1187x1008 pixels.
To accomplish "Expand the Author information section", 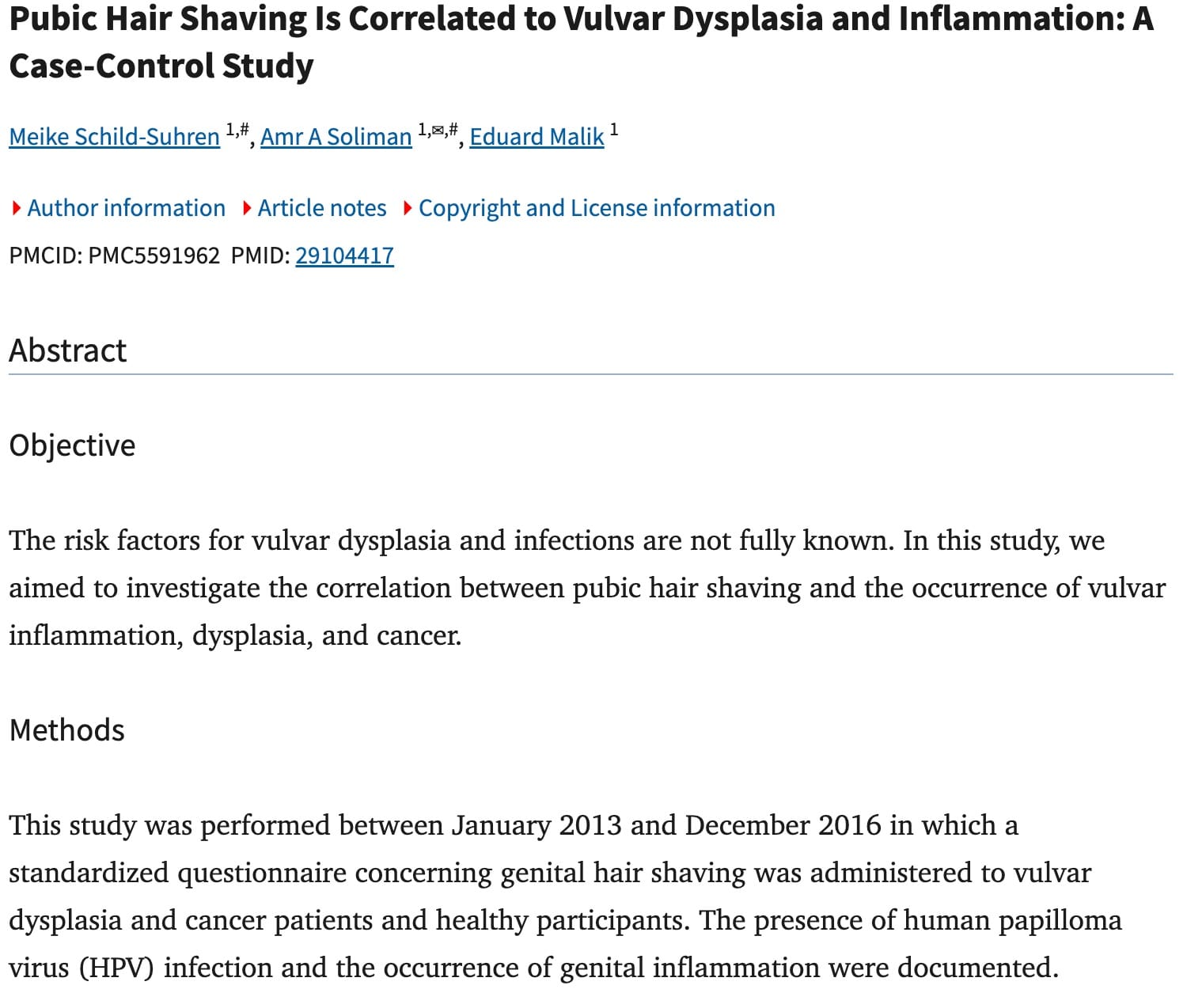I will point(126,208).
